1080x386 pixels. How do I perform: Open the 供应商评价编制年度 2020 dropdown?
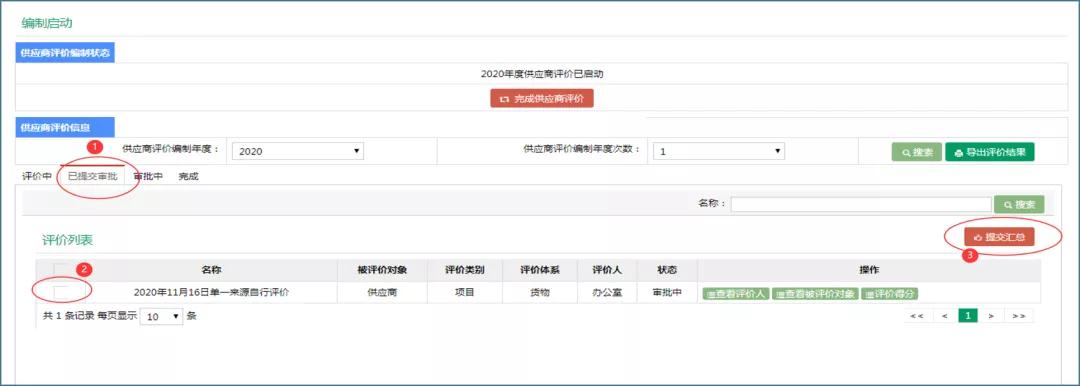pos(298,151)
